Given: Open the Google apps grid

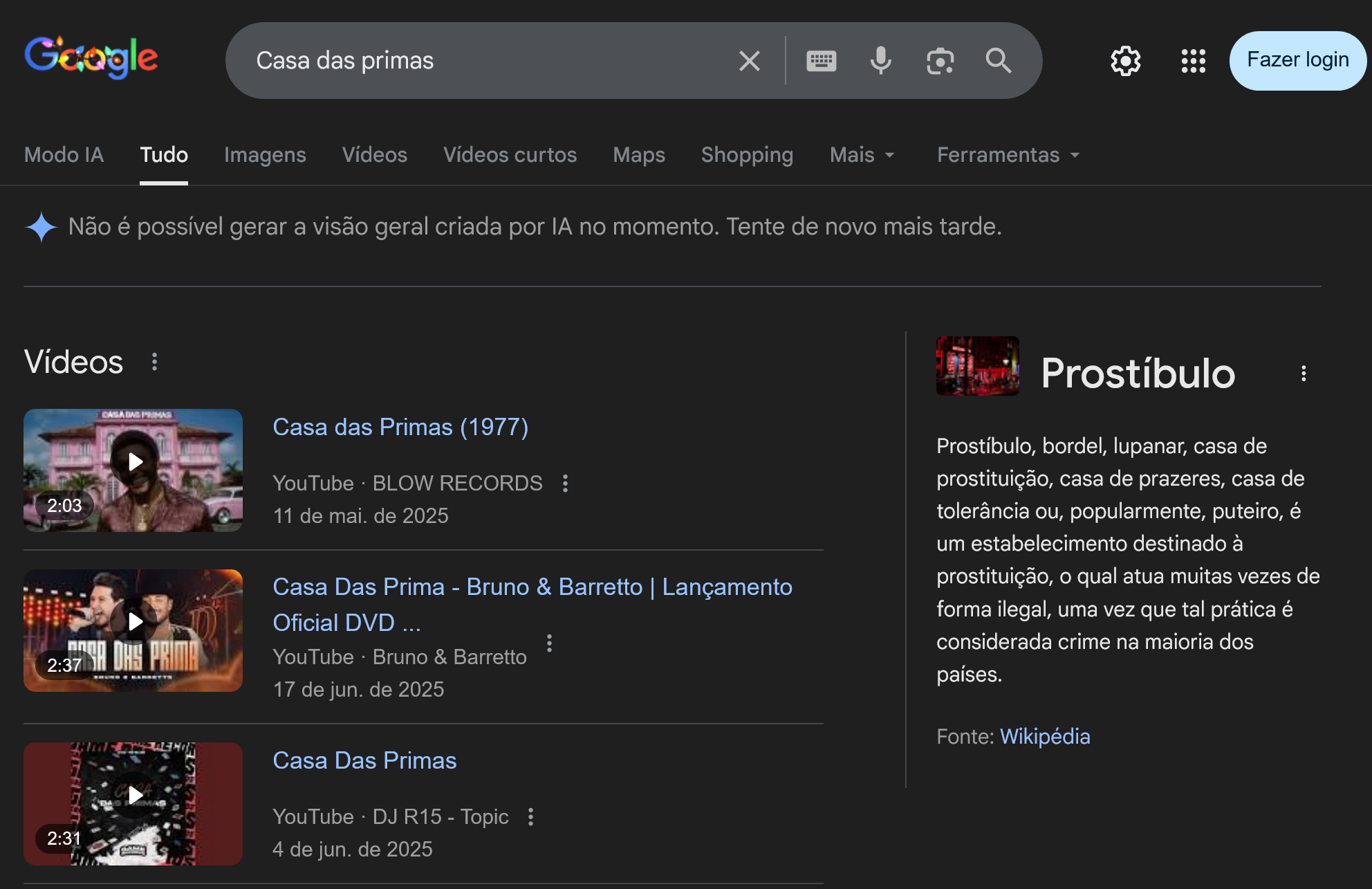Looking at the screenshot, I should [1193, 61].
